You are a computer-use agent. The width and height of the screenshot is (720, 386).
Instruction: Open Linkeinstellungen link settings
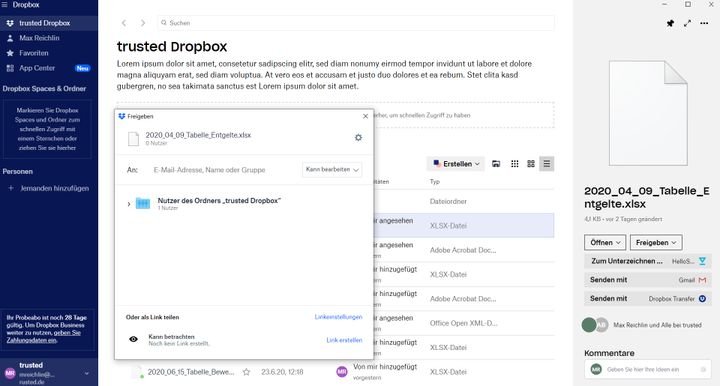click(x=338, y=317)
